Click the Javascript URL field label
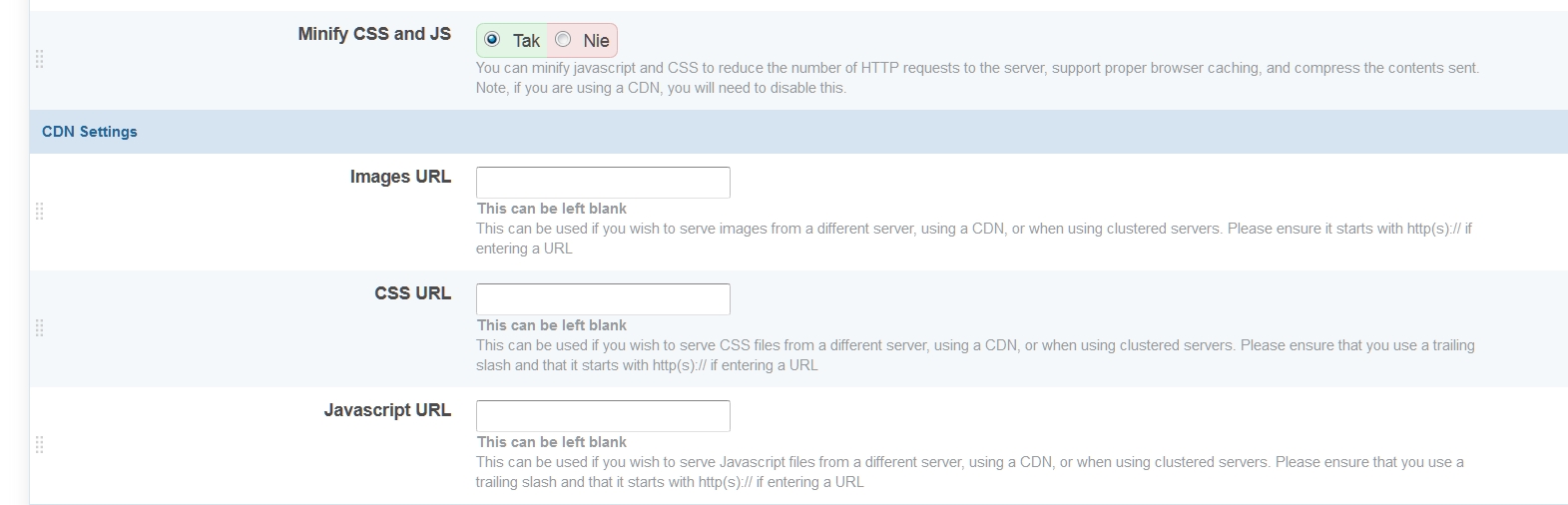 coord(387,410)
